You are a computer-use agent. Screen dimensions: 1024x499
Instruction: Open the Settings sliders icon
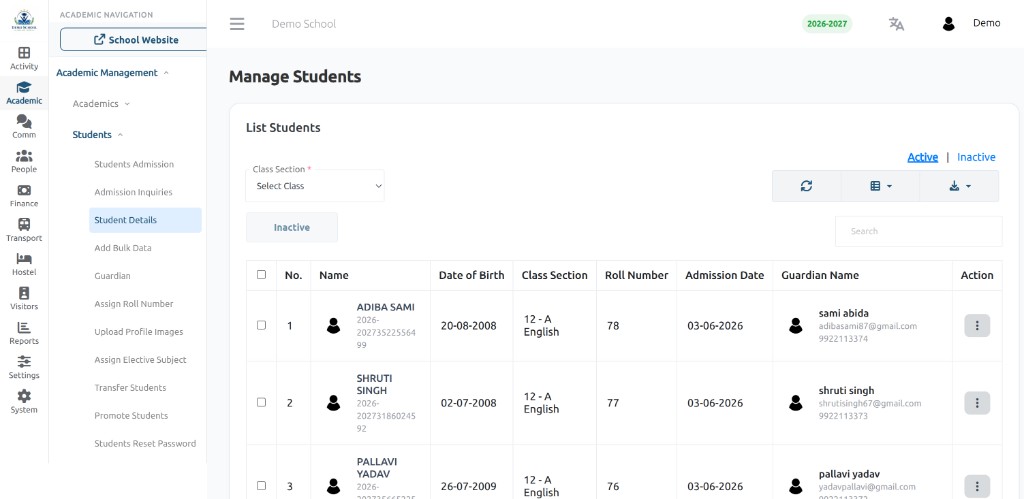(x=24, y=362)
